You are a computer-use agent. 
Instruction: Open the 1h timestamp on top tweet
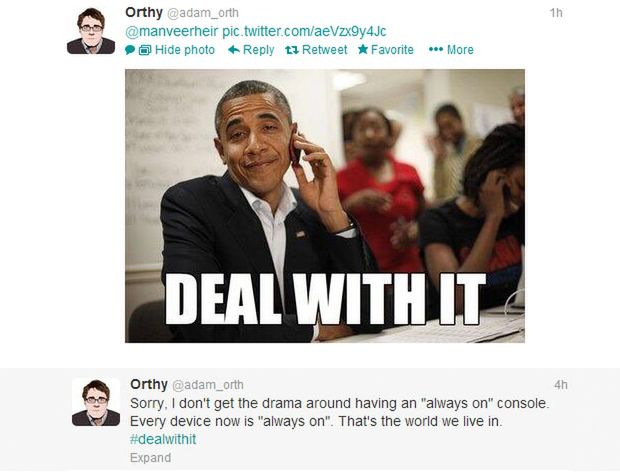[x=556, y=13]
